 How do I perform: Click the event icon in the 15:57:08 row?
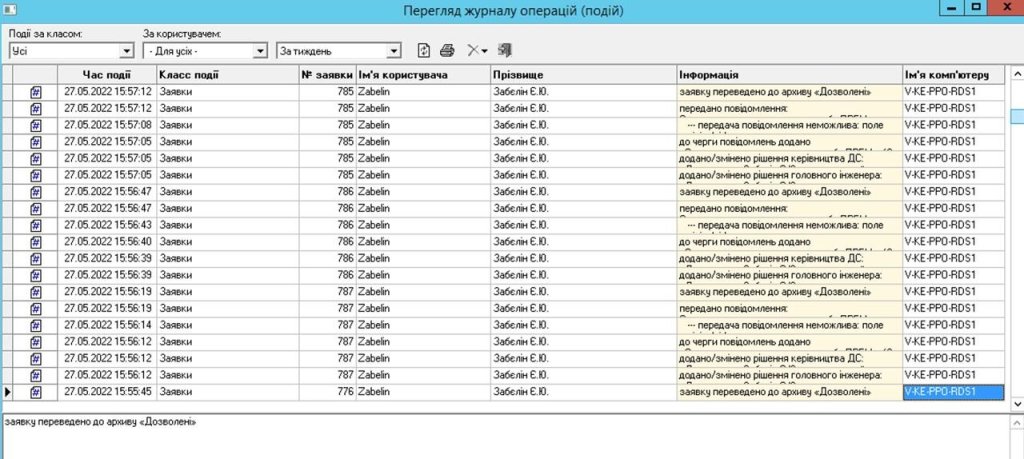tap(36, 125)
